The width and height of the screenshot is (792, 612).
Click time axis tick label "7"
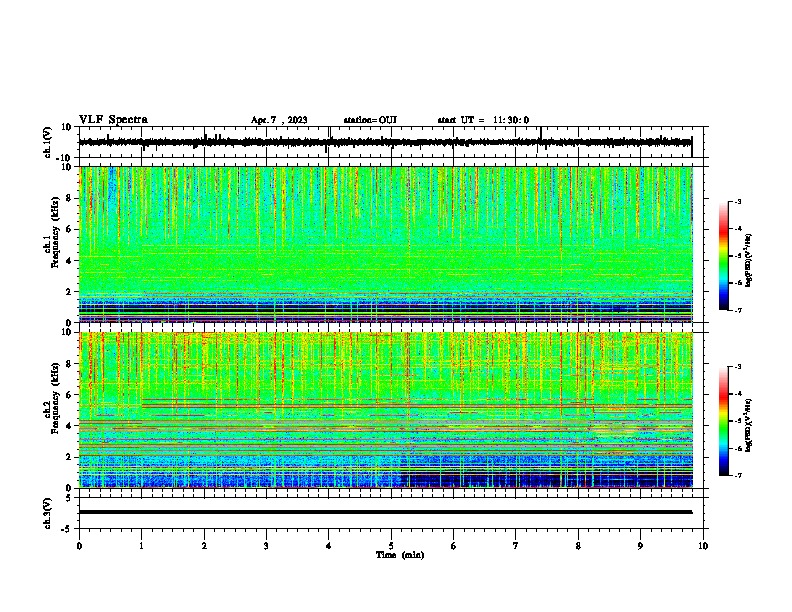[516, 546]
